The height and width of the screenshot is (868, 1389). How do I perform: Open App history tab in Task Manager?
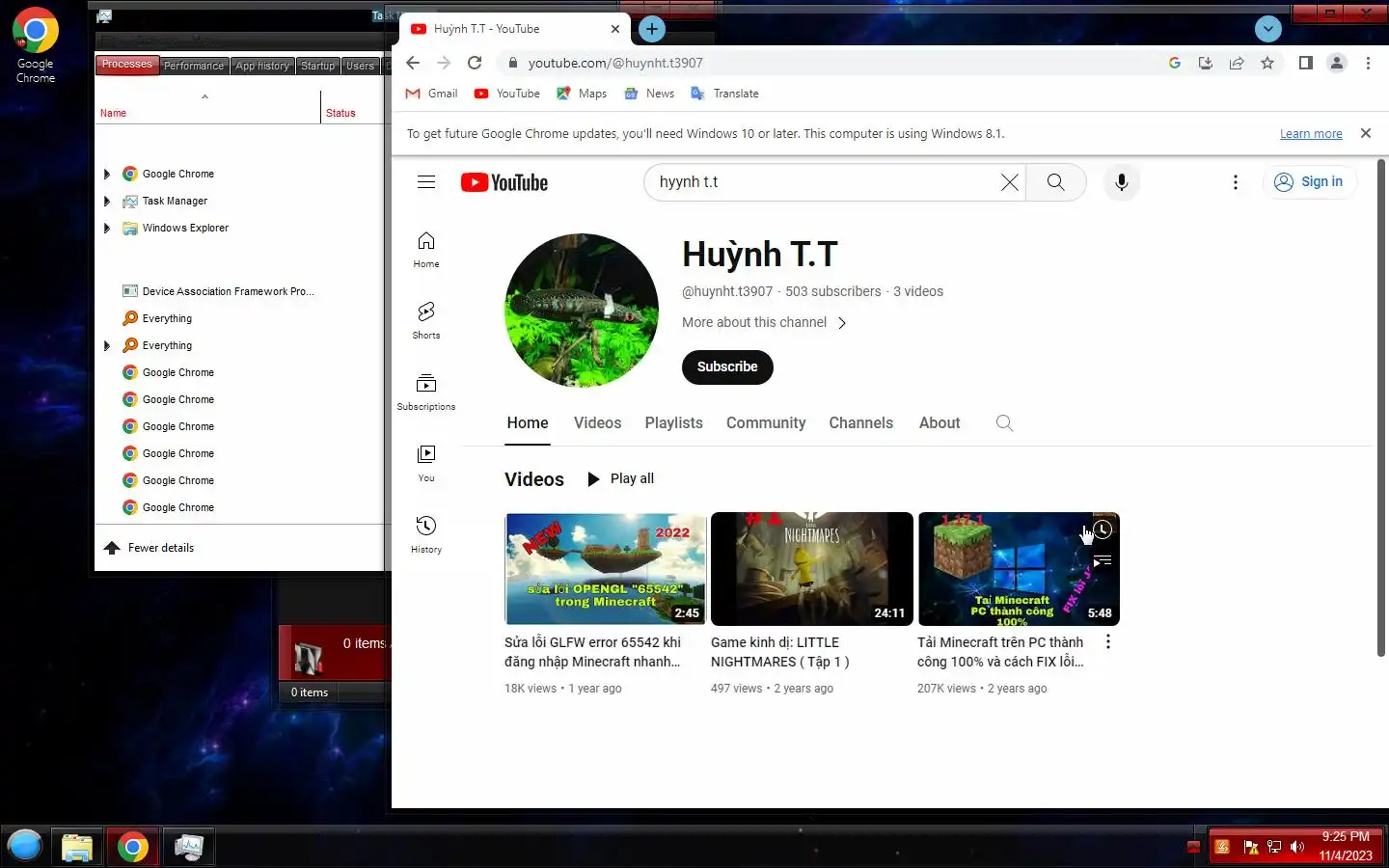262,66
